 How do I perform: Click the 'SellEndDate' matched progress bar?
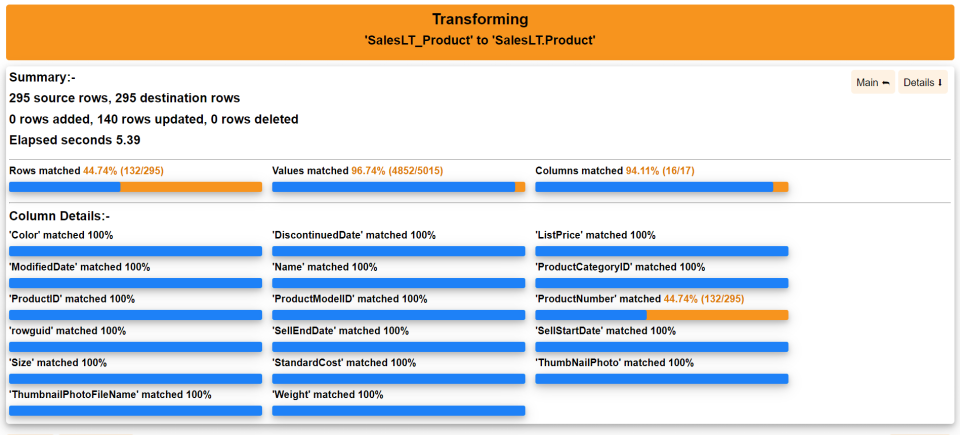point(398,347)
